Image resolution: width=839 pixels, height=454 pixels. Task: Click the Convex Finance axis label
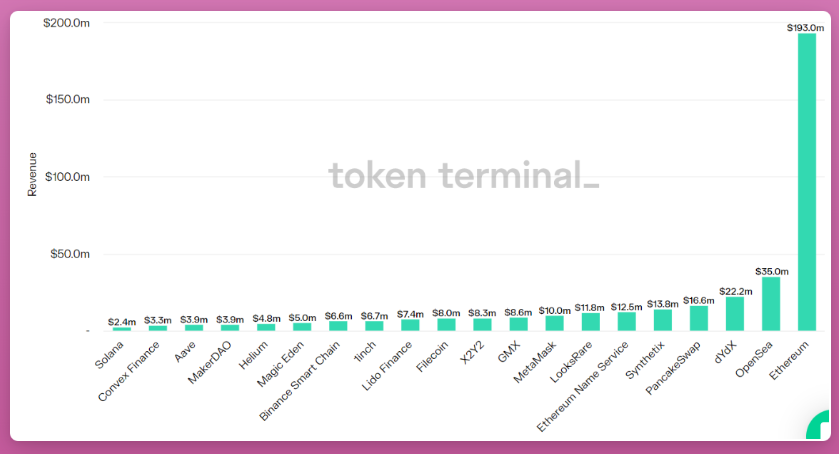pyautogui.click(x=129, y=372)
